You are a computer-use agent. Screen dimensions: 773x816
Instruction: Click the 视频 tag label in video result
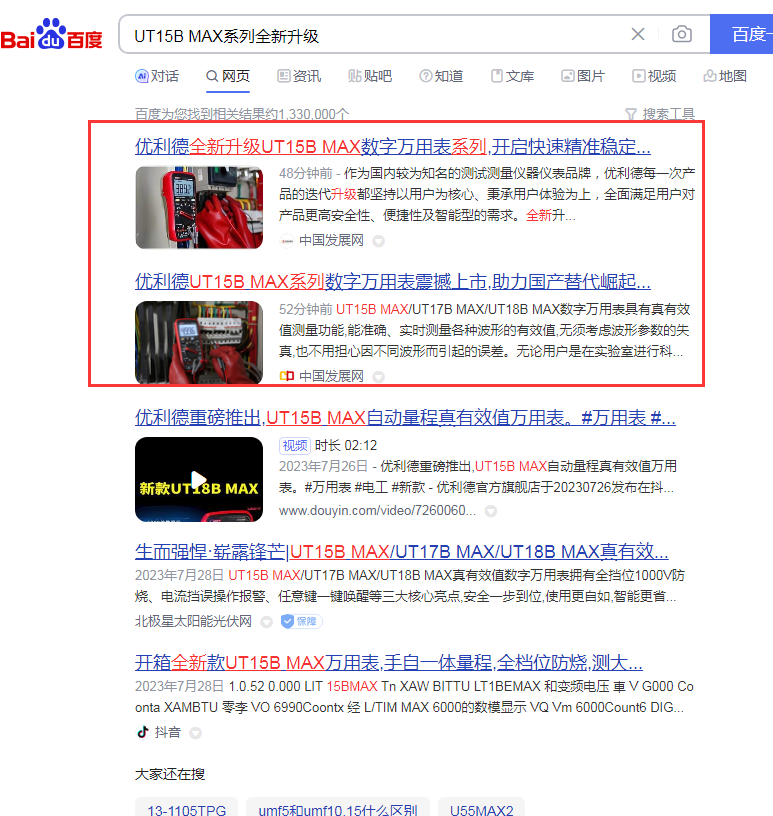[295, 445]
